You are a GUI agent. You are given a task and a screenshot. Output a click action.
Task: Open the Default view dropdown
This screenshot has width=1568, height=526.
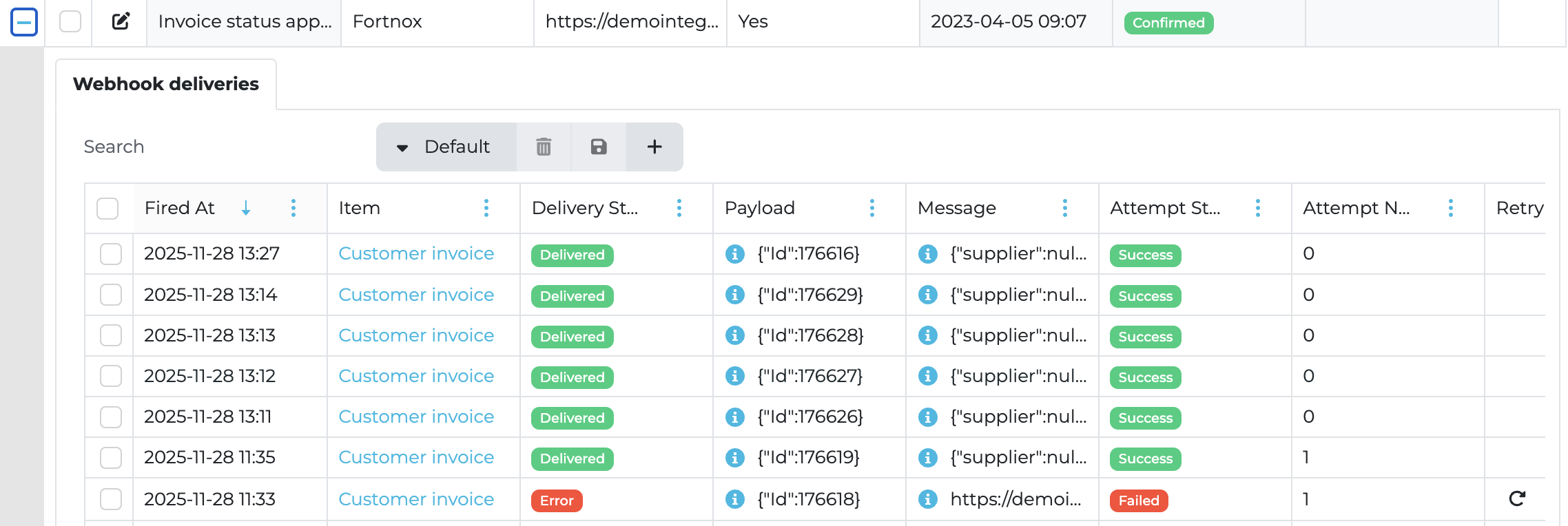tap(446, 147)
